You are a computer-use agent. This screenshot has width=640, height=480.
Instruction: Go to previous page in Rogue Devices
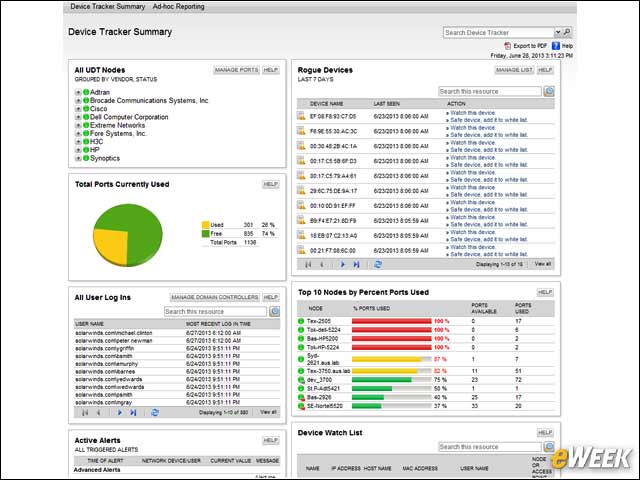[x=322, y=264]
